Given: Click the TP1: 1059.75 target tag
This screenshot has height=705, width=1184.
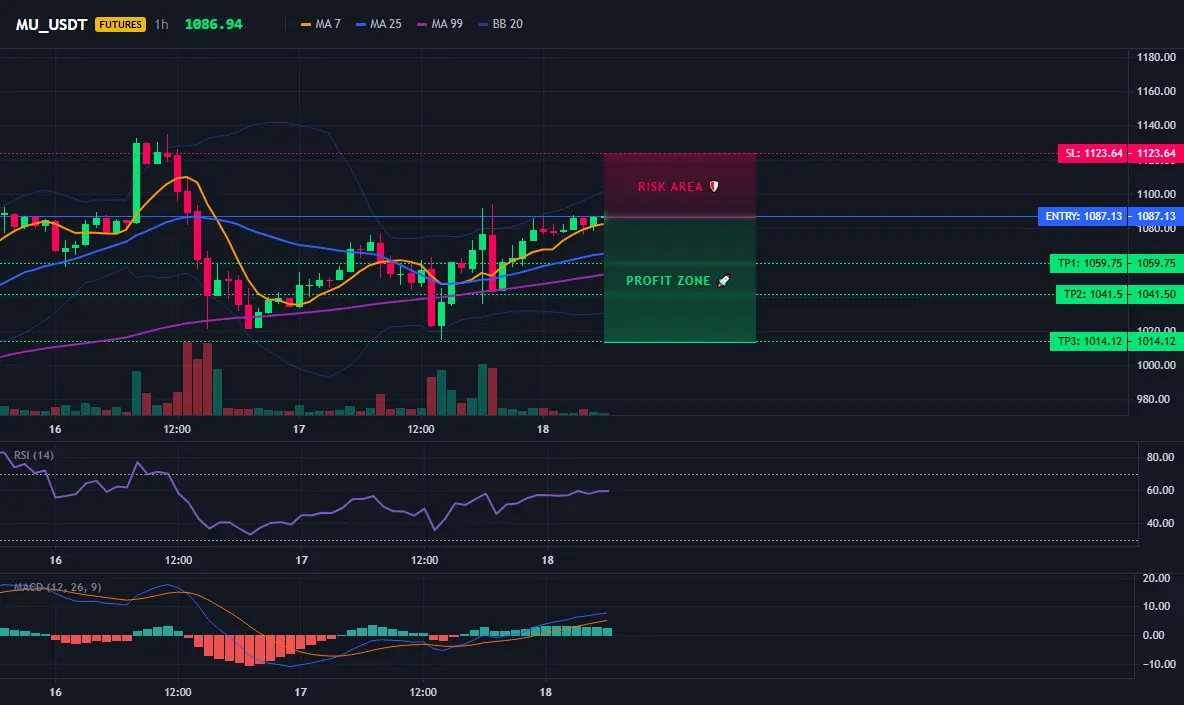Looking at the screenshot, I should [x=1090, y=263].
